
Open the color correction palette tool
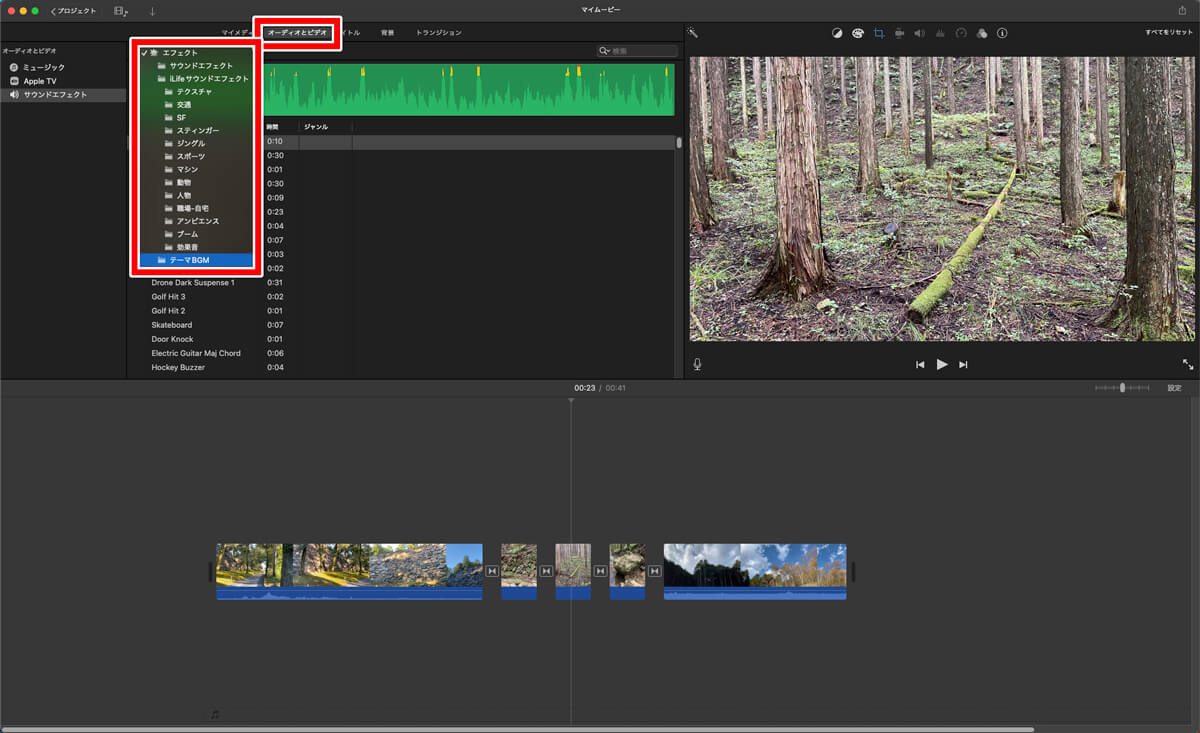click(x=858, y=33)
